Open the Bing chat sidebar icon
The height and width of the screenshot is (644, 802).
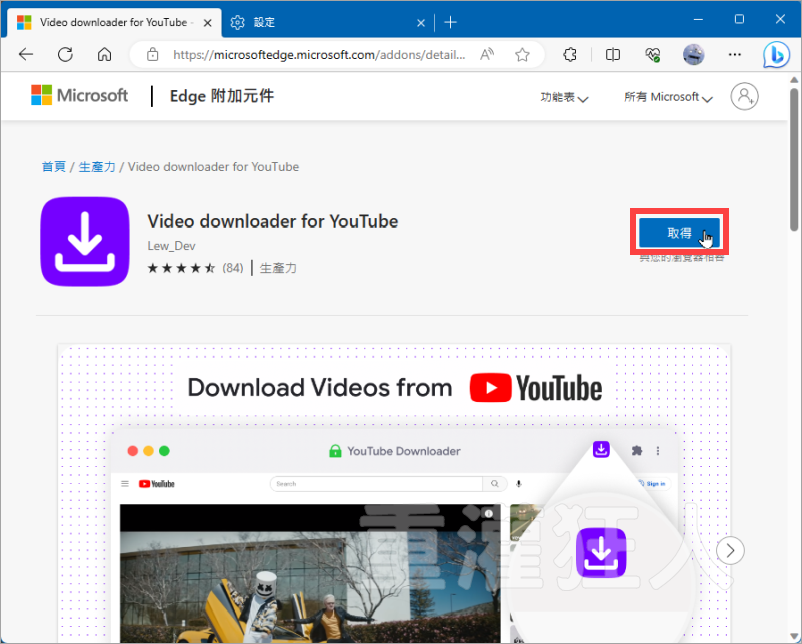point(778,54)
